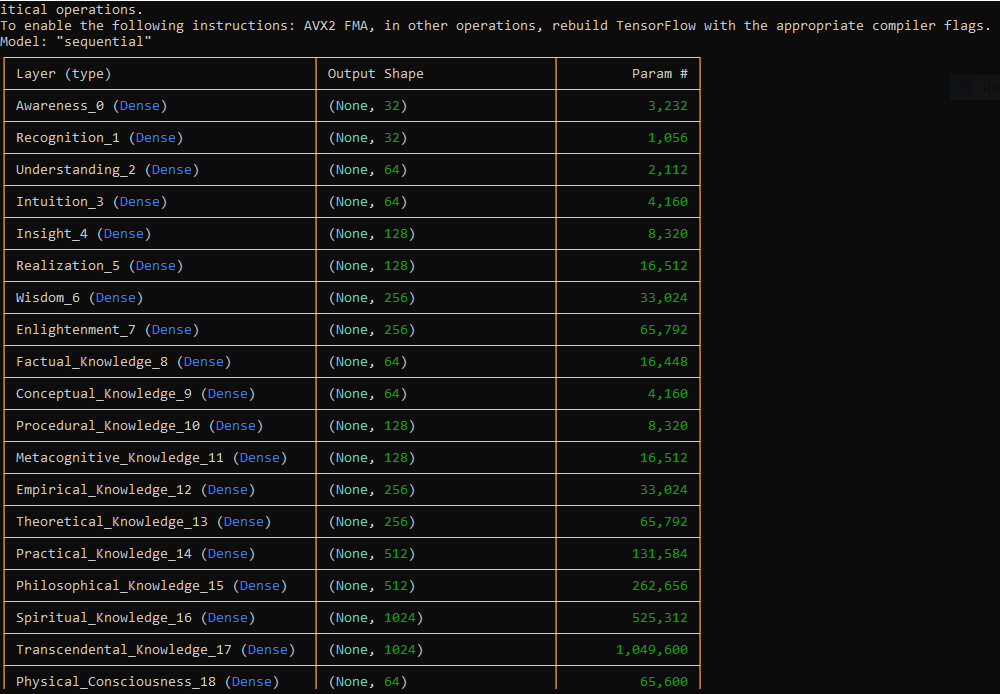Click the Wisdom_6 layer name

pos(48,298)
